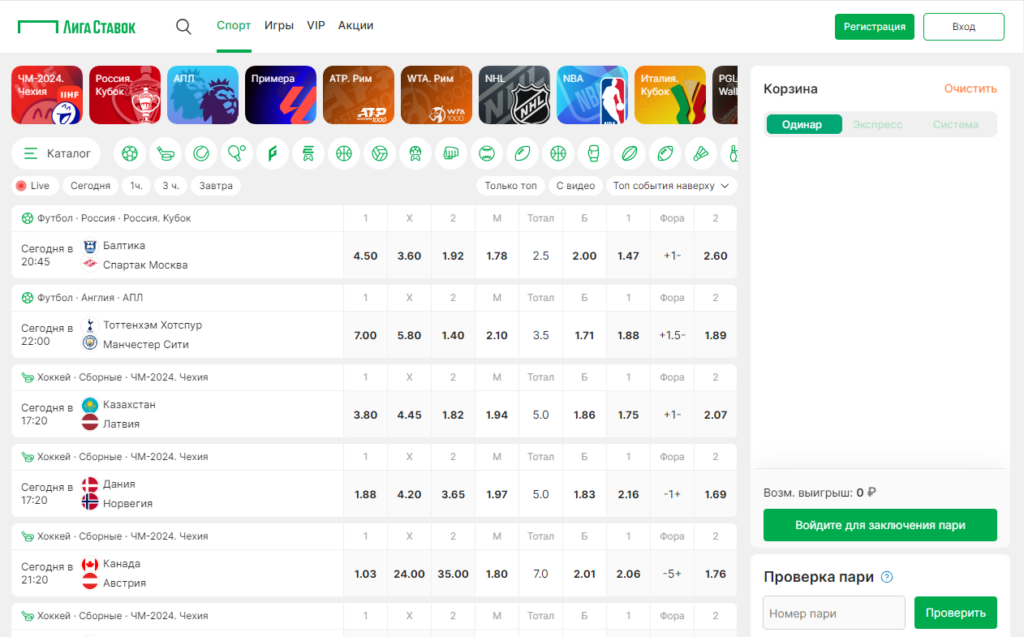
Task: Open the NBA tournament tile
Action: pos(592,95)
